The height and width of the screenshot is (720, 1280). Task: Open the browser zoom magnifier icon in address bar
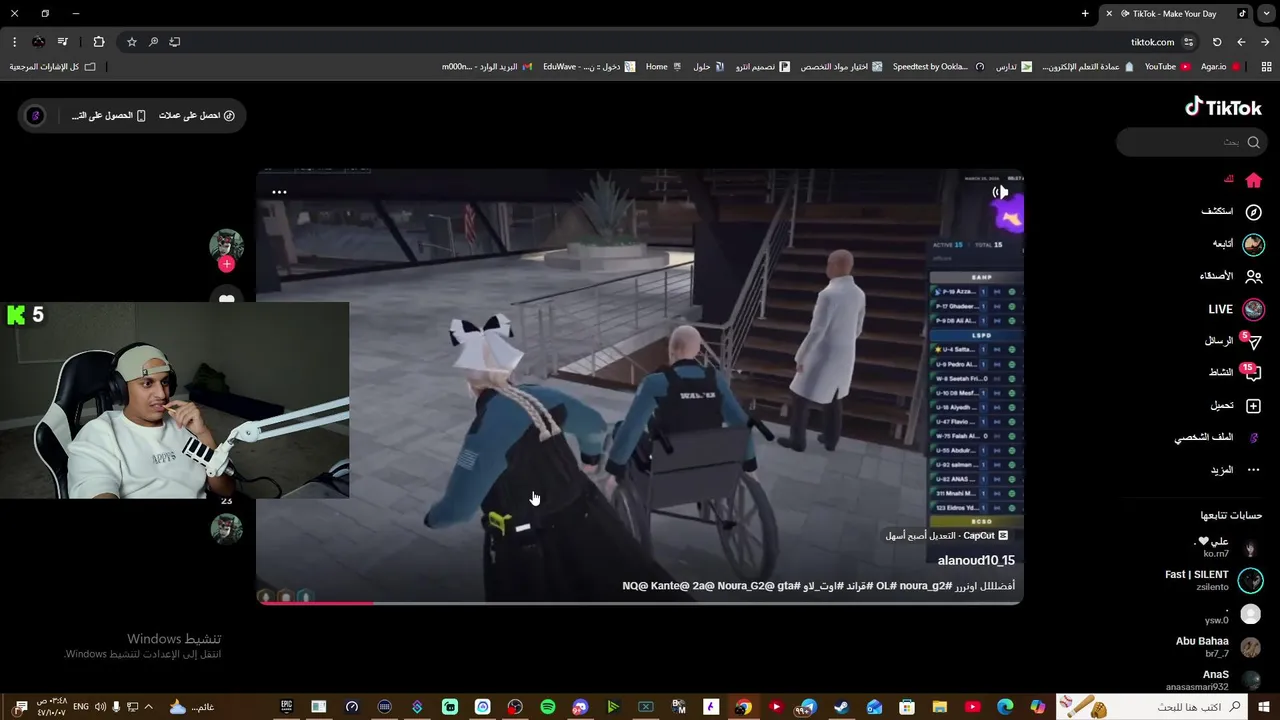(153, 42)
